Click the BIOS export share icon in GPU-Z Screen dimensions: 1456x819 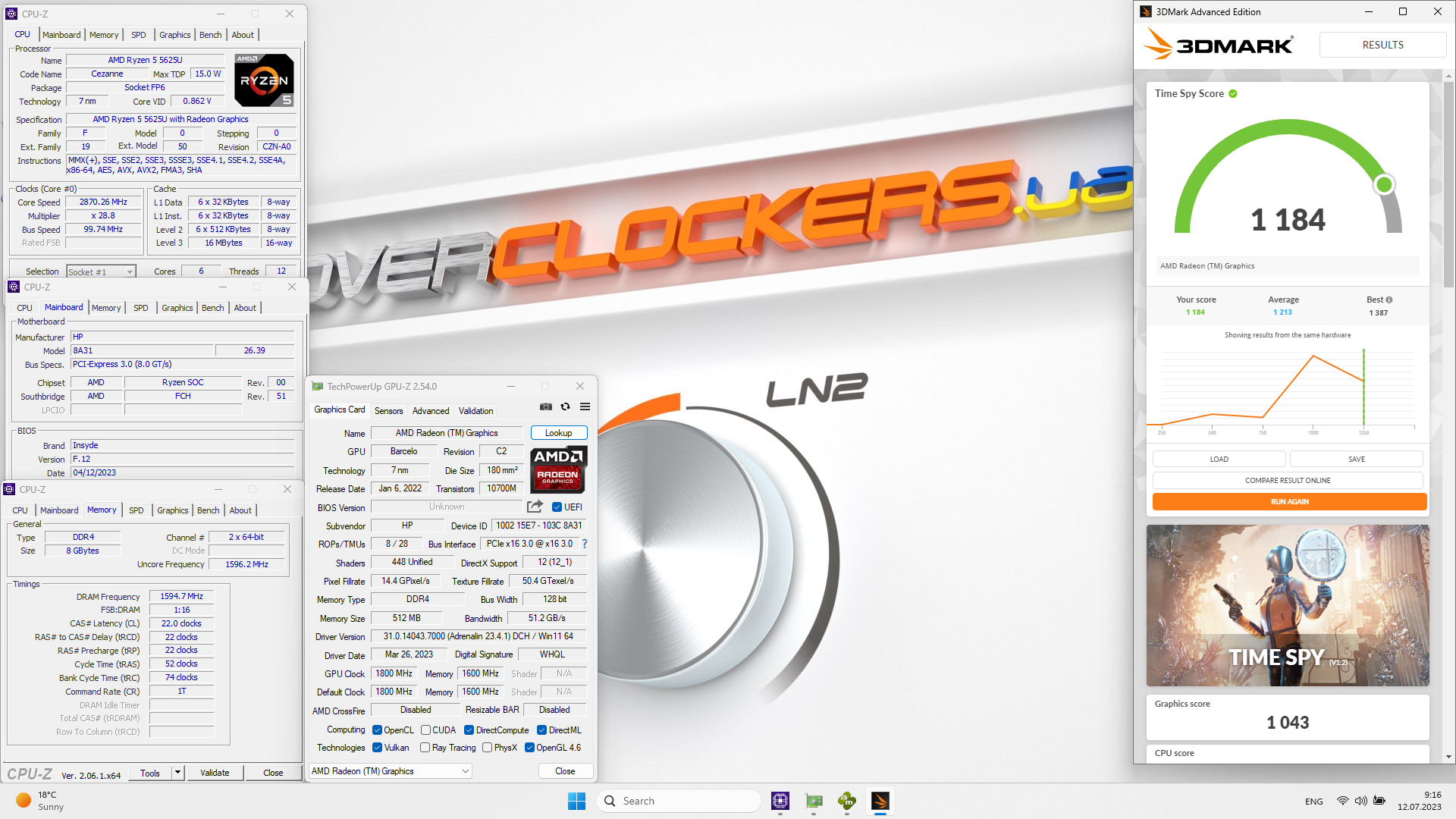(535, 507)
